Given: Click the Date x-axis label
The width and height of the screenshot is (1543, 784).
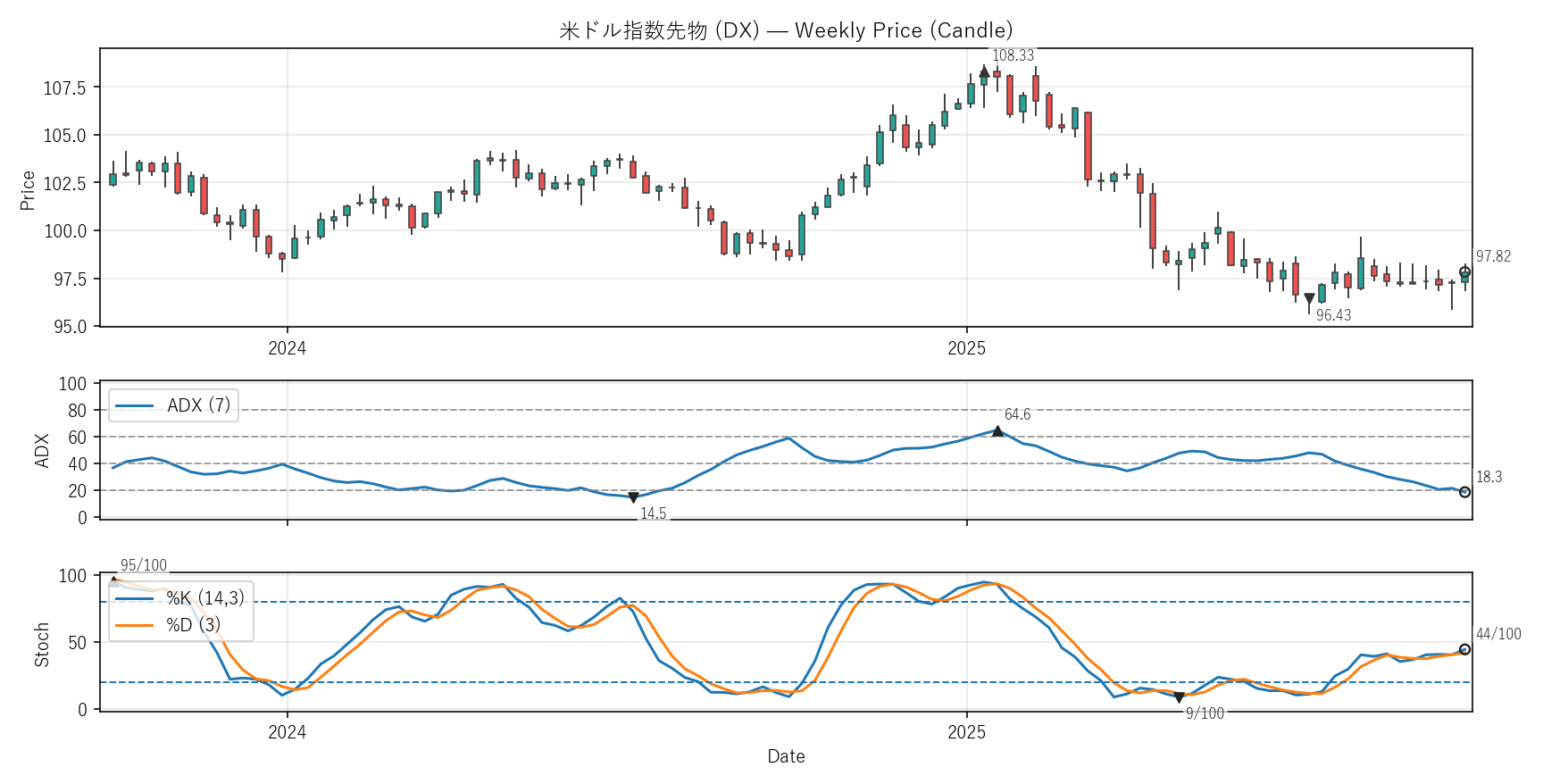Looking at the screenshot, I should tap(786, 756).
